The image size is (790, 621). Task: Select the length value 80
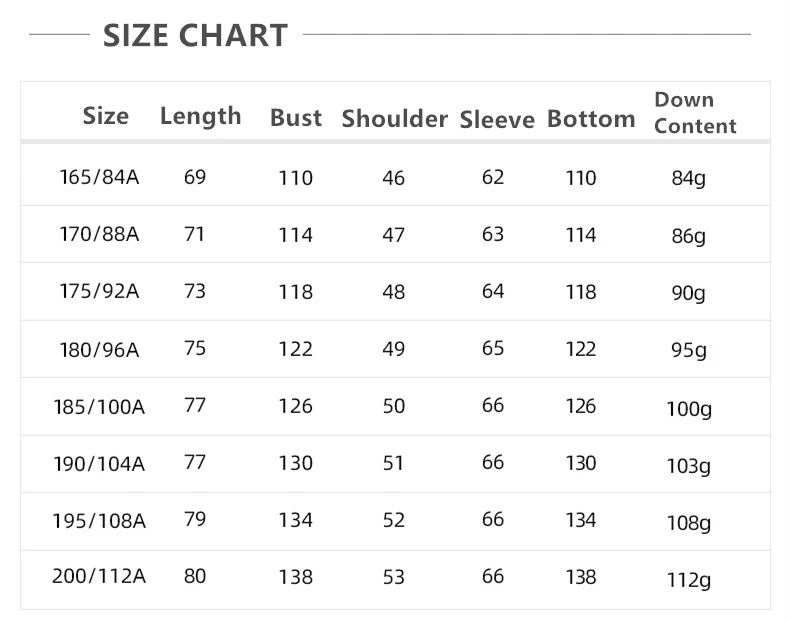(195, 576)
